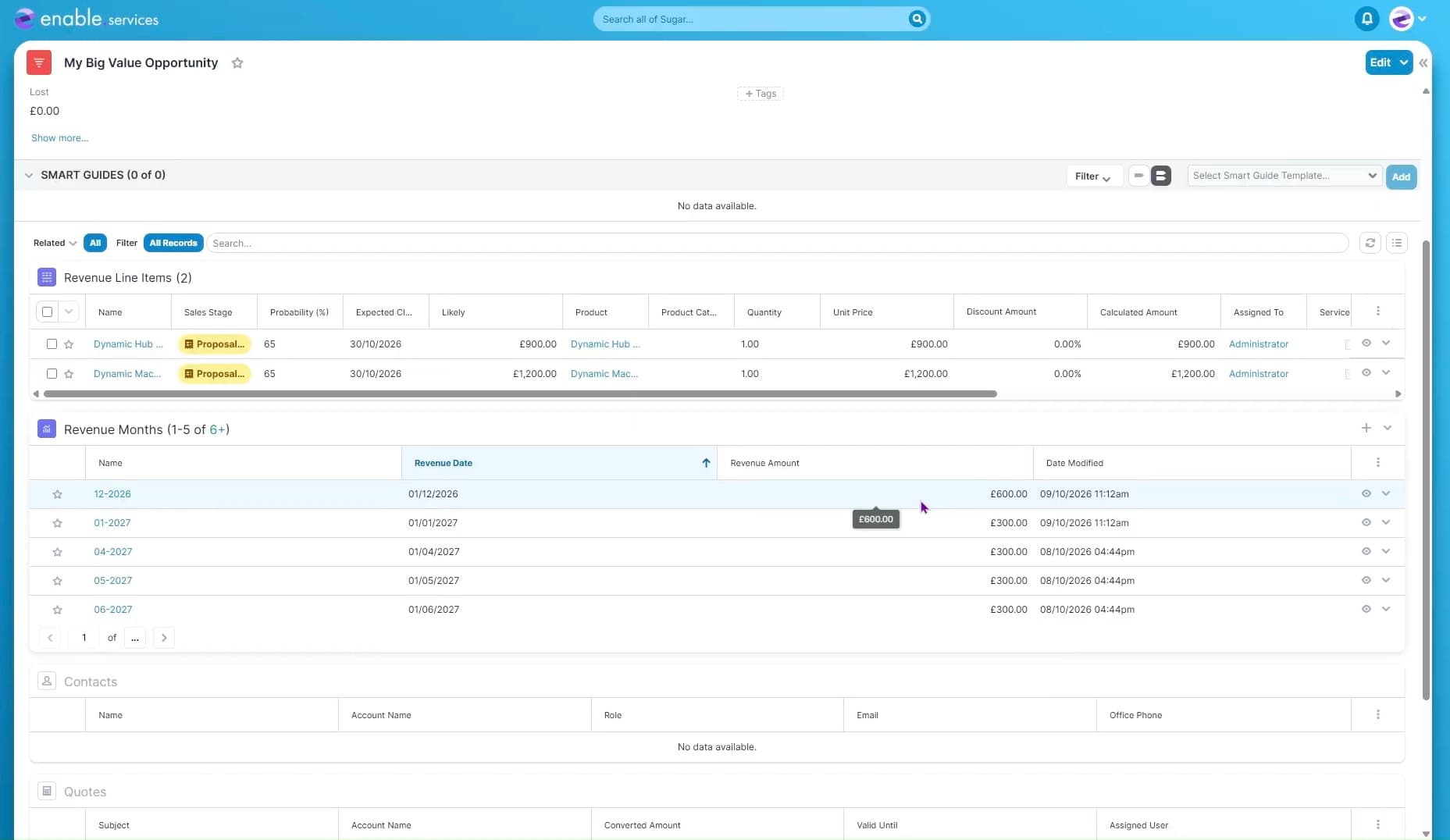Select the All Records filter pill
Viewport: 1450px width, 840px height.
(x=173, y=243)
